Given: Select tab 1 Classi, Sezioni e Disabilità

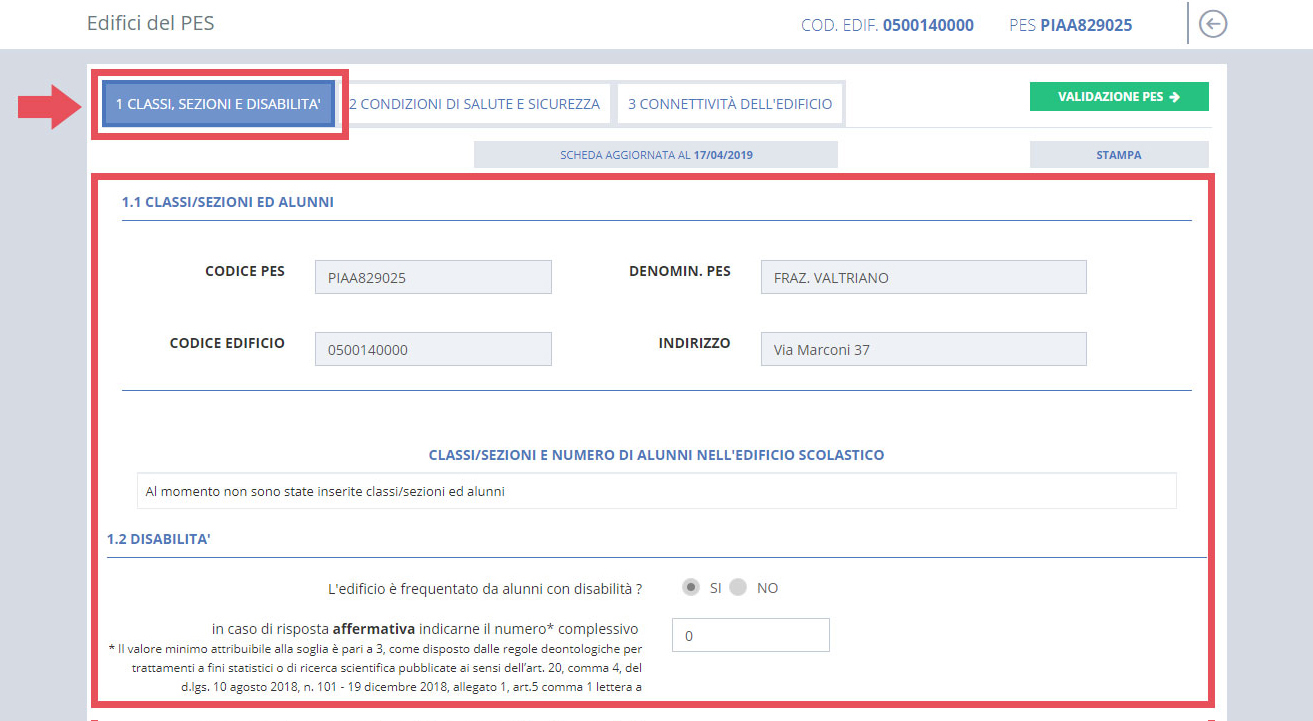Looking at the screenshot, I should point(217,104).
